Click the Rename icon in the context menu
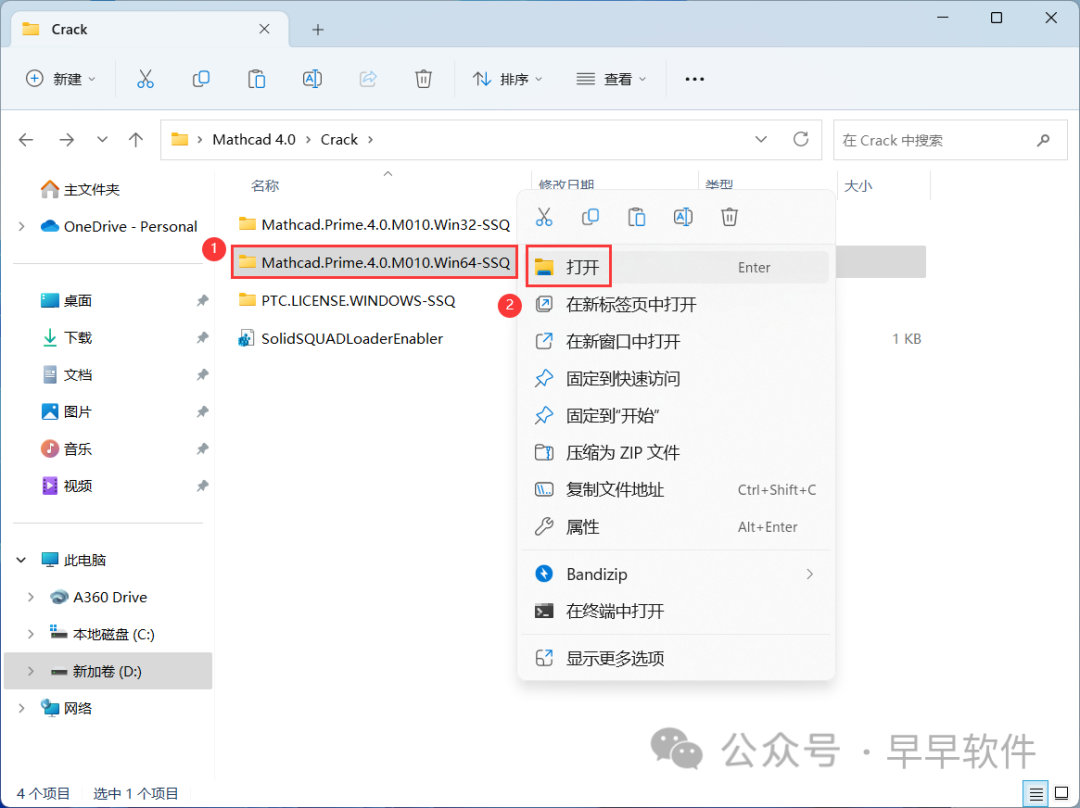The height and width of the screenshot is (808, 1080). 683,218
